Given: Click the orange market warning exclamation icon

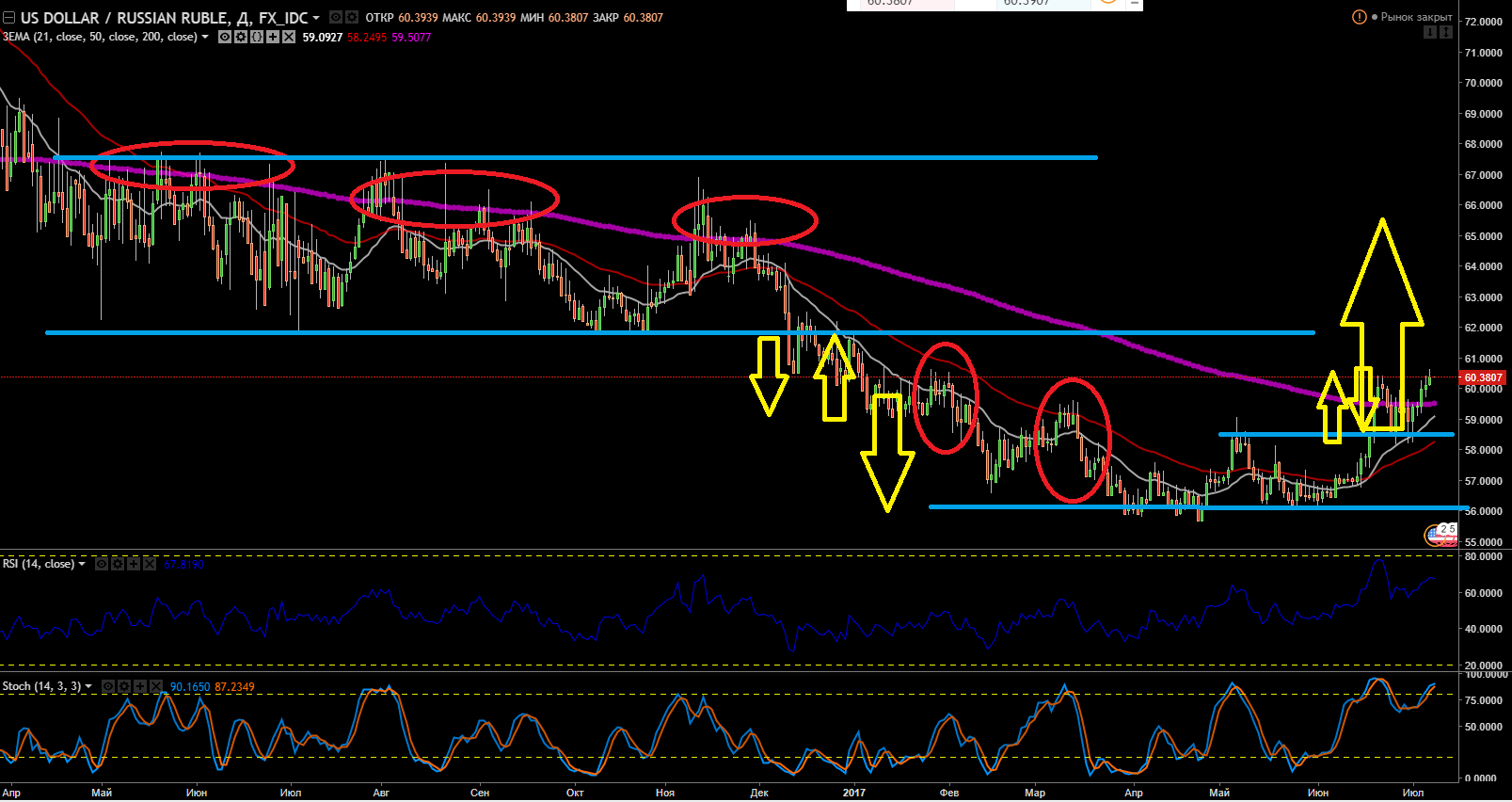Looking at the screenshot, I should click(x=1359, y=17).
